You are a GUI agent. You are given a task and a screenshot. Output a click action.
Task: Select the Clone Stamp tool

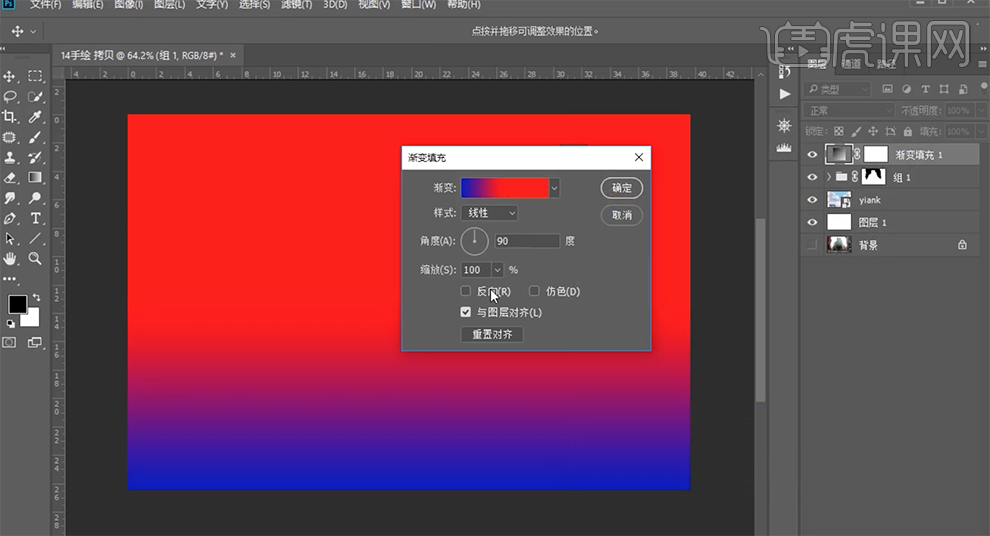[x=10, y=158]
